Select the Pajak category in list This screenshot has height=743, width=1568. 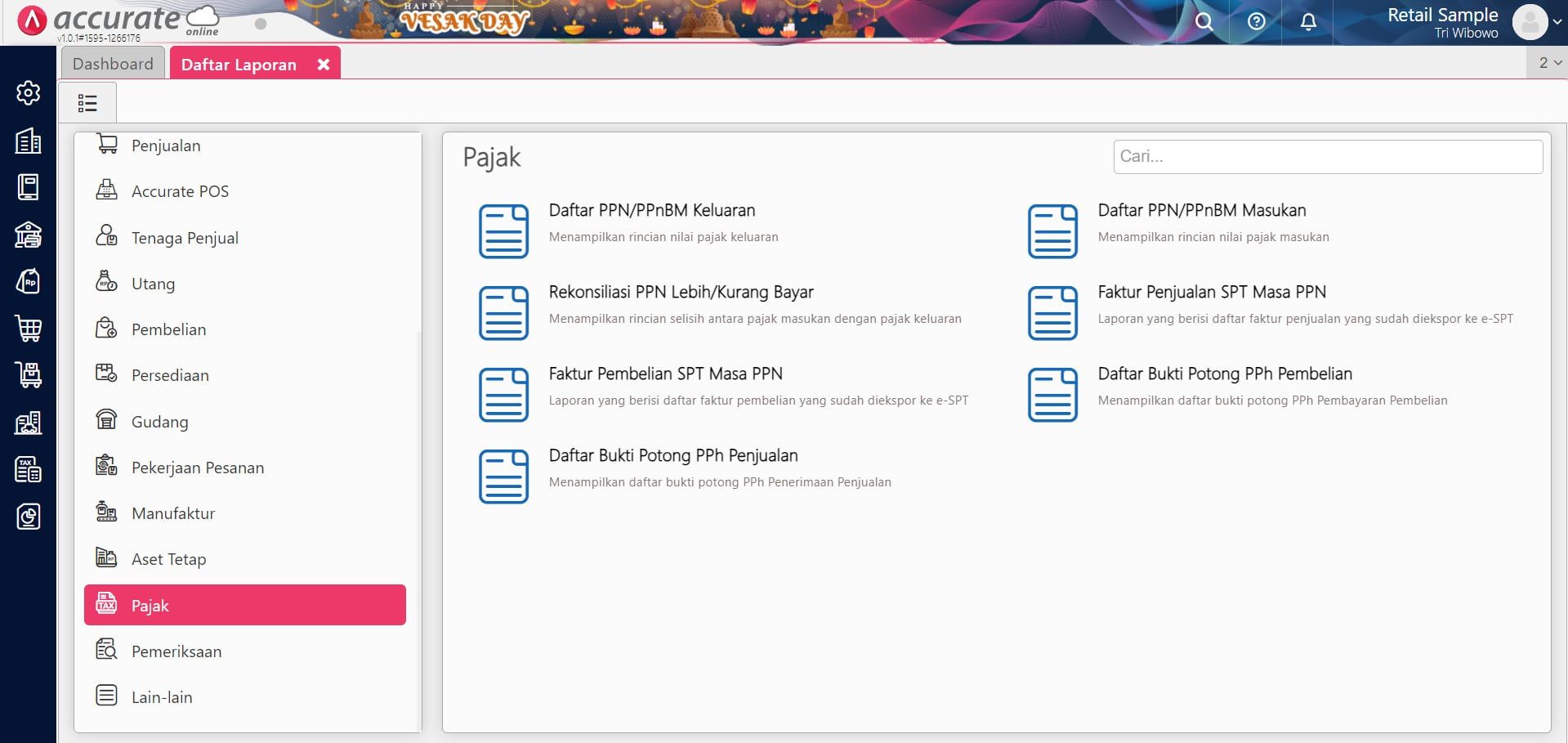(244, 606)
